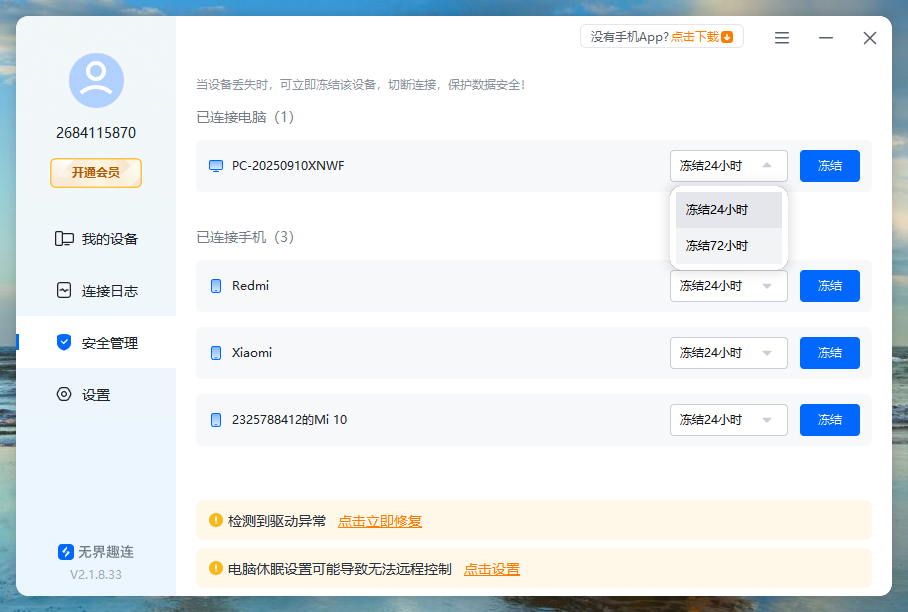Click 点击立即修复 to fix the driver issue
Image resolution: width=908 pixels, height=612 pixels.
point(379,521)
